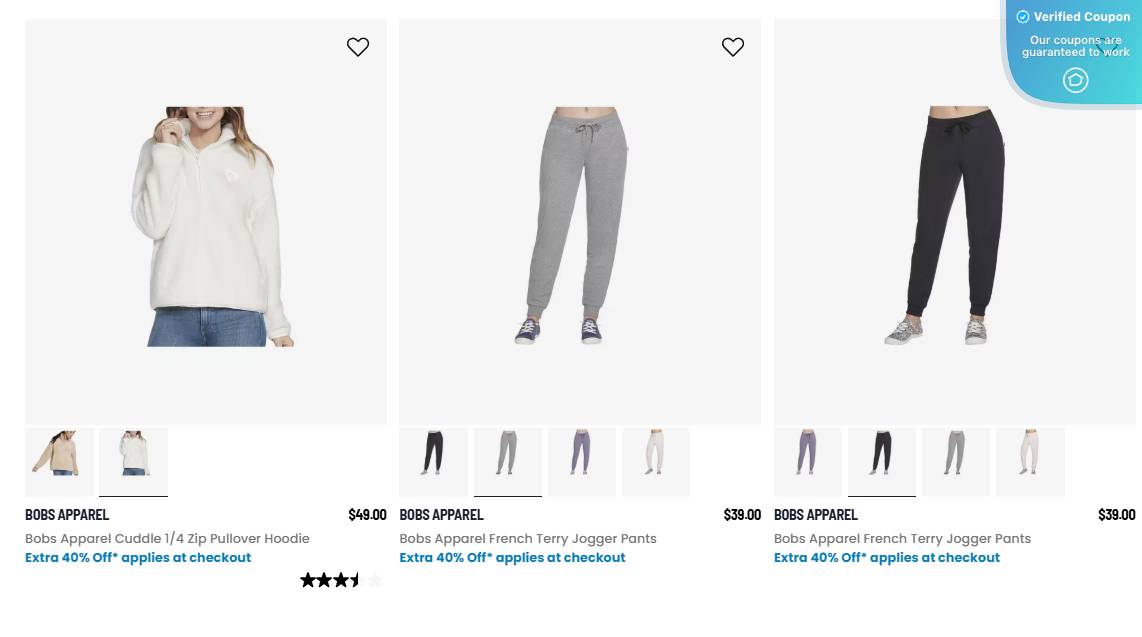Screen dimensions: 1142x637
Task: Click the verified checkmark badge beside Verified Coupon
Action: 1023,17
